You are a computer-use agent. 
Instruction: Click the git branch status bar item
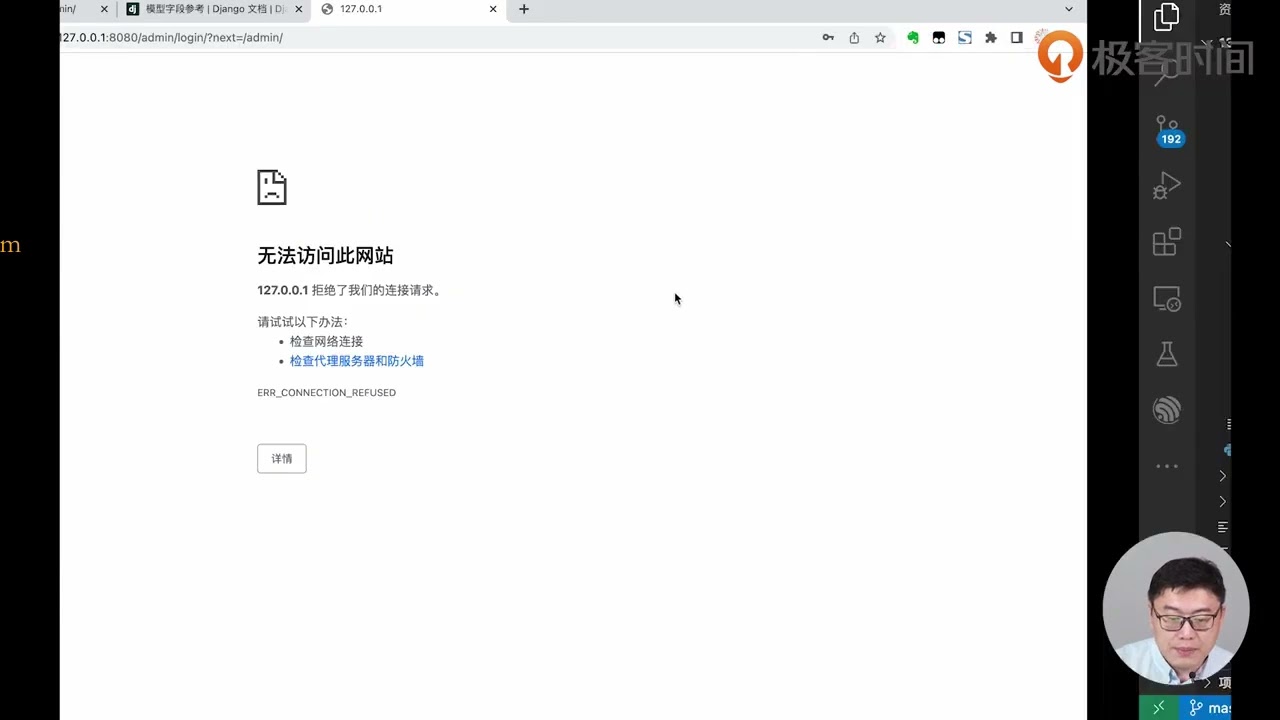click(x=1209, y=708)
